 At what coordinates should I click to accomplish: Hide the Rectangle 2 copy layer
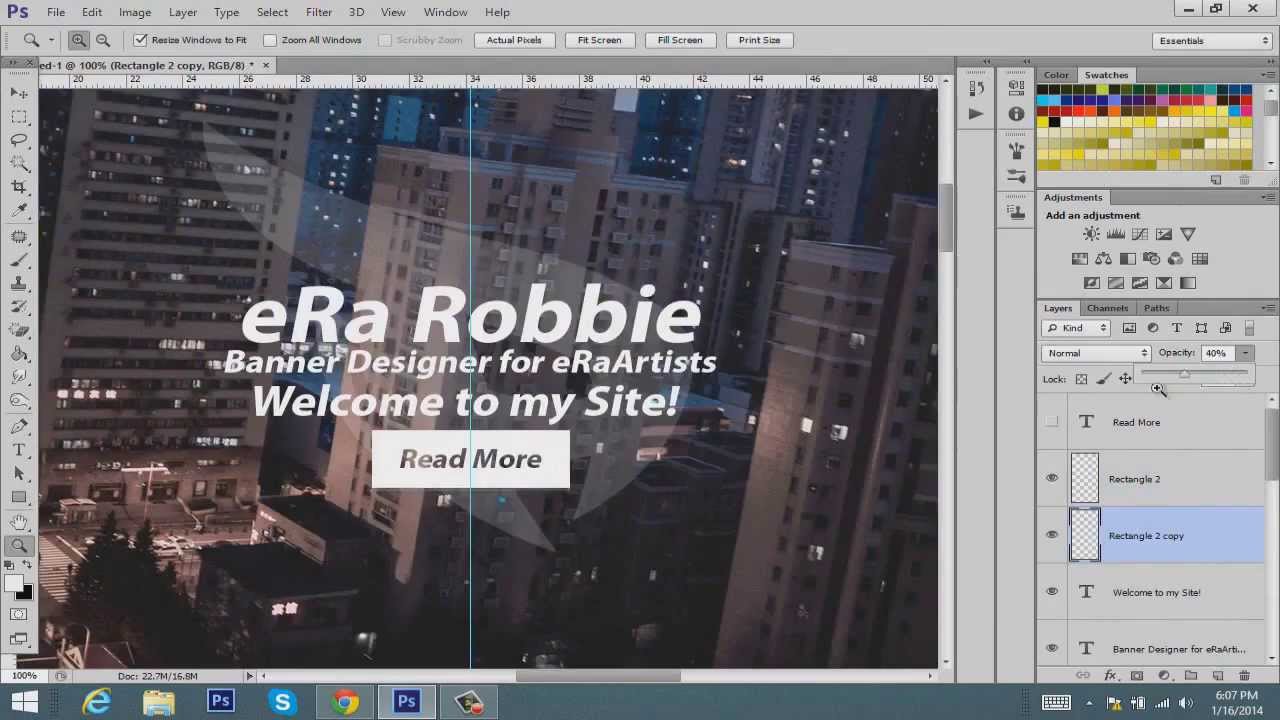click(x=1051, y=535)
